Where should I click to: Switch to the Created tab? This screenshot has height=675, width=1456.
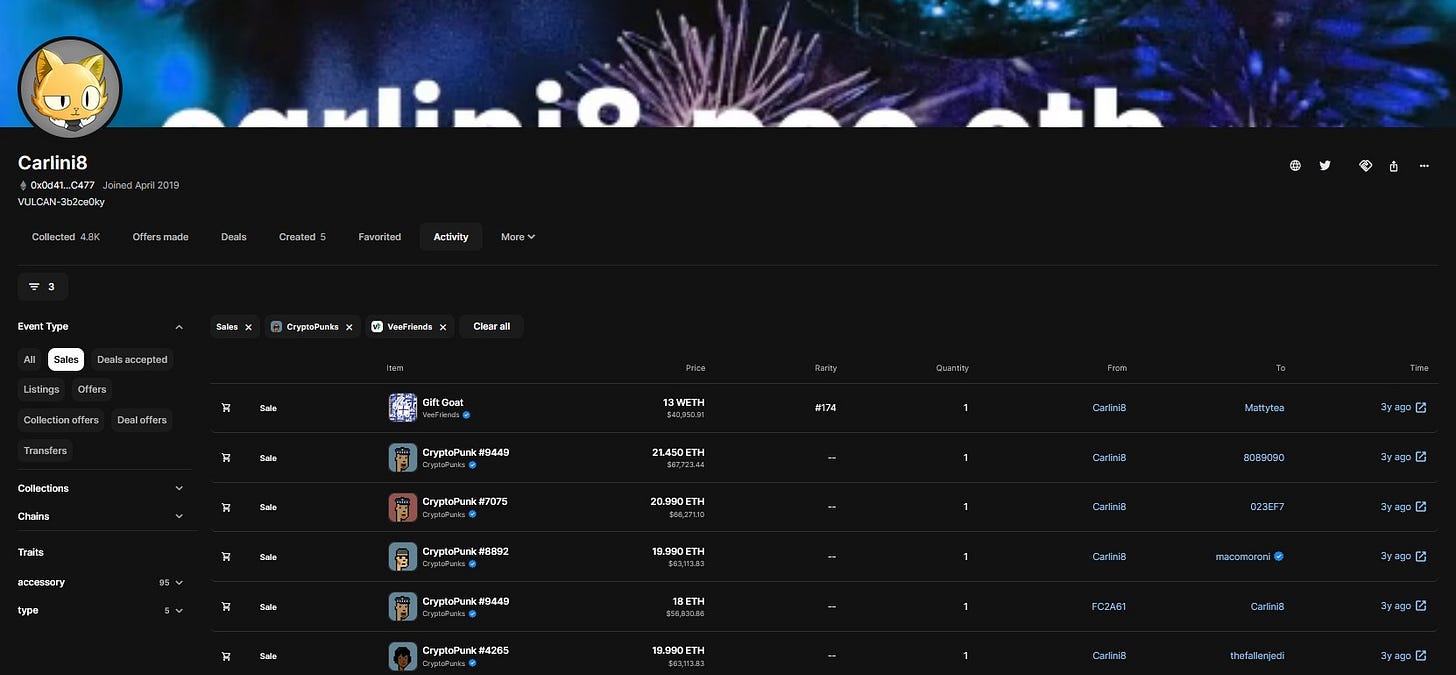(x=302, y=237)
